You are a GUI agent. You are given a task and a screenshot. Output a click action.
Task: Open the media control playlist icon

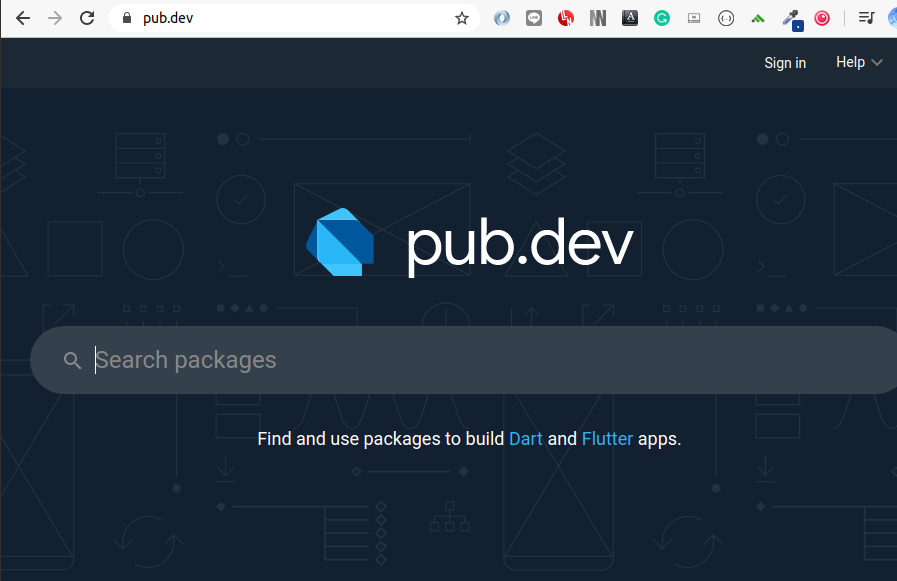(x=867, y=18)
